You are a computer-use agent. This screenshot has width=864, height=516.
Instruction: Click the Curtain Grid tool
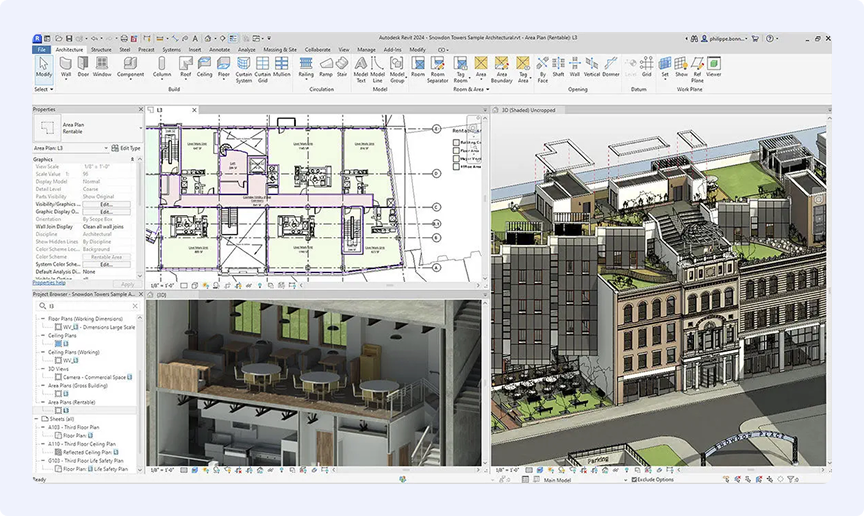[263, 66]
